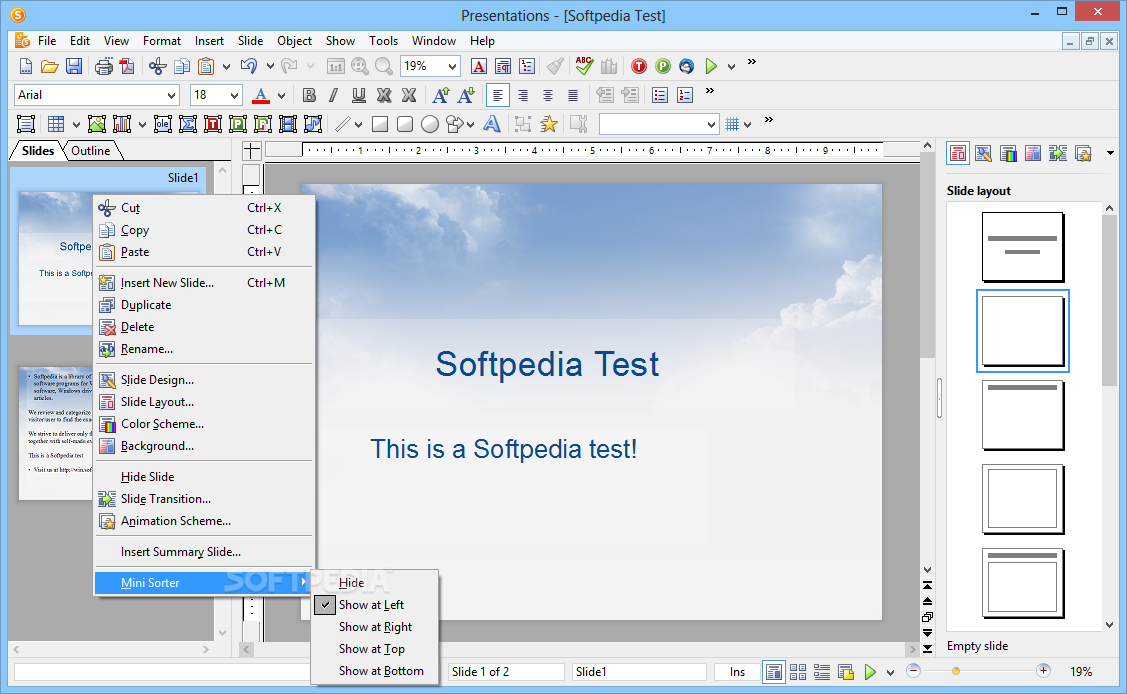1127x694 pixels.
Task: Expand the grid options dropdown arrow
Action: pos(748,124)
